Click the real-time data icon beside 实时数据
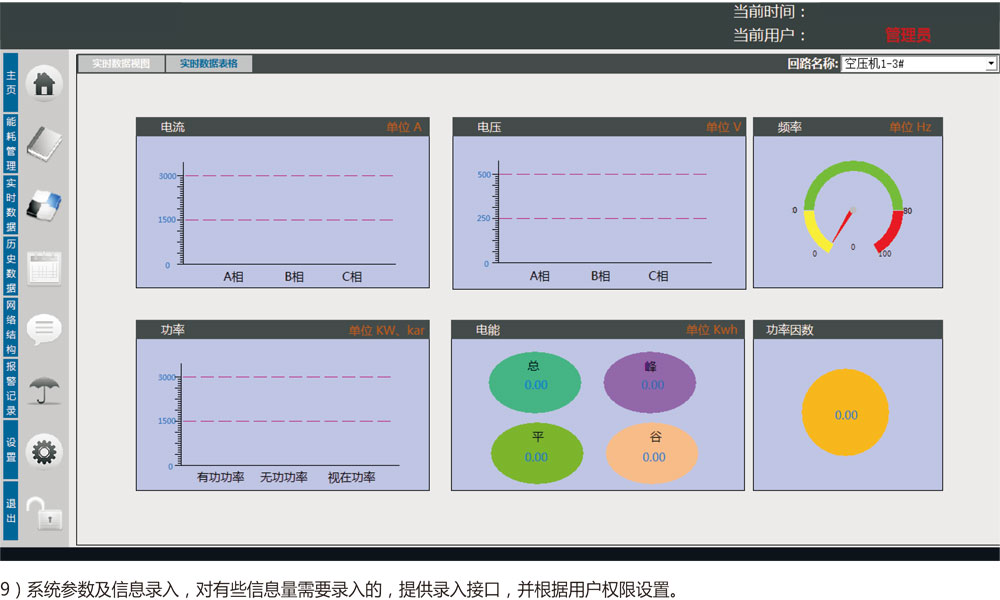1000x600 pixels. click(43, 205)
